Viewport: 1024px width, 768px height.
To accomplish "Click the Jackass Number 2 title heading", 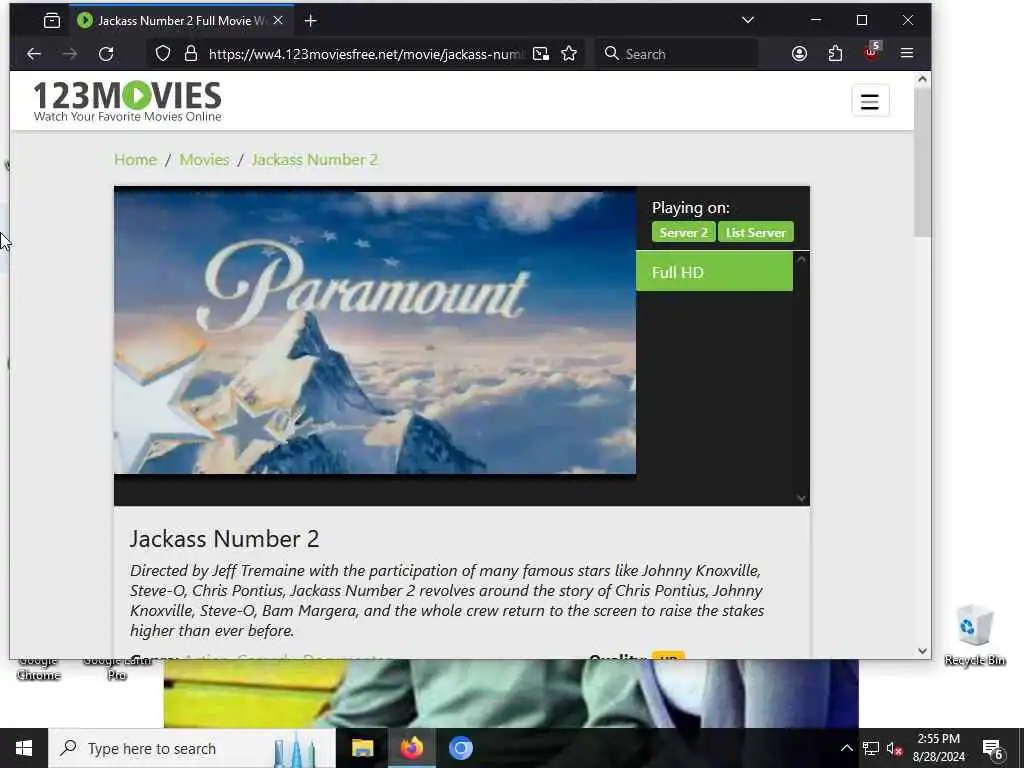I will coord(225,539).
